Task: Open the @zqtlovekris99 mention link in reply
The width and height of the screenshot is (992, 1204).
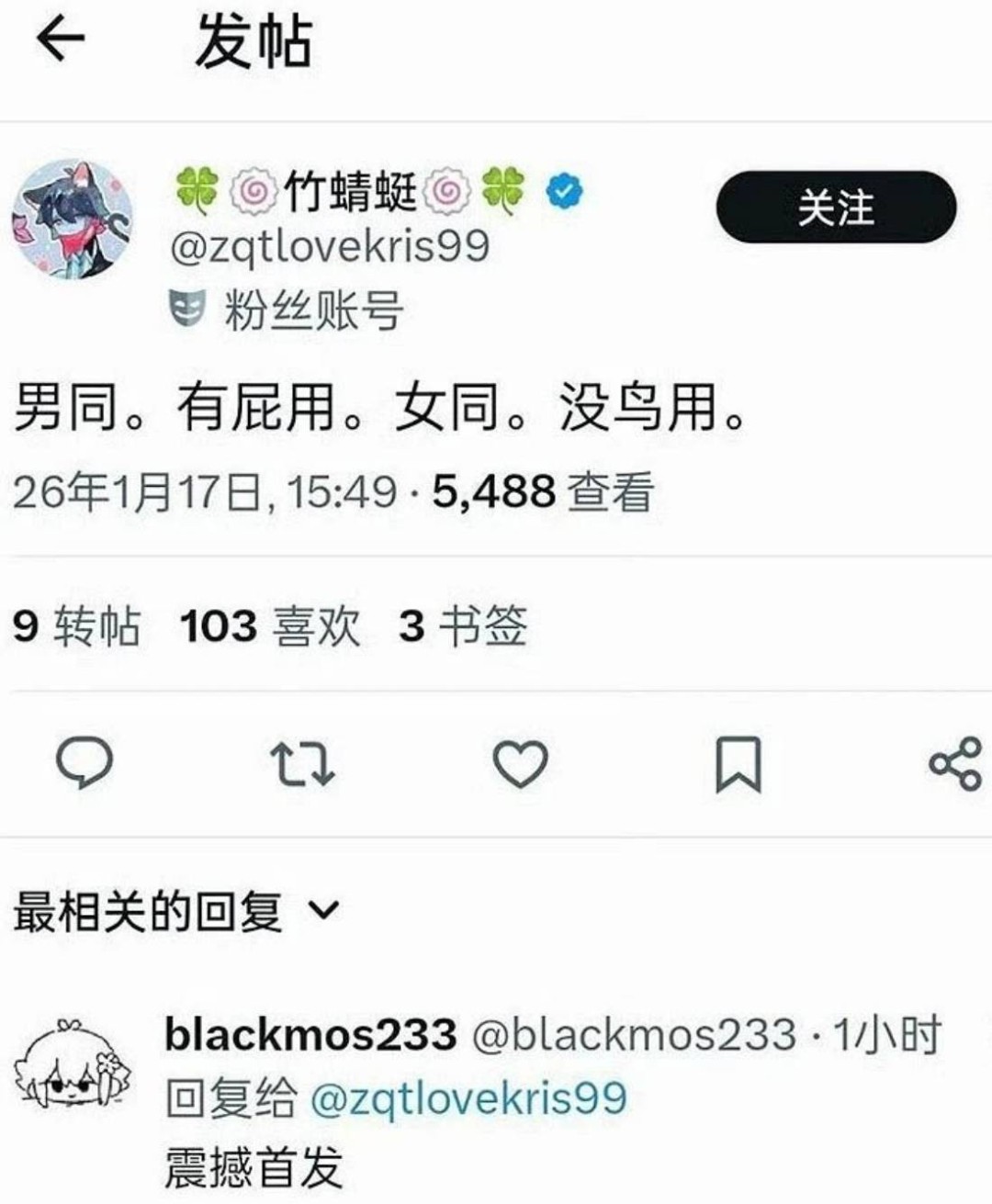Action: click(468, 1098)
